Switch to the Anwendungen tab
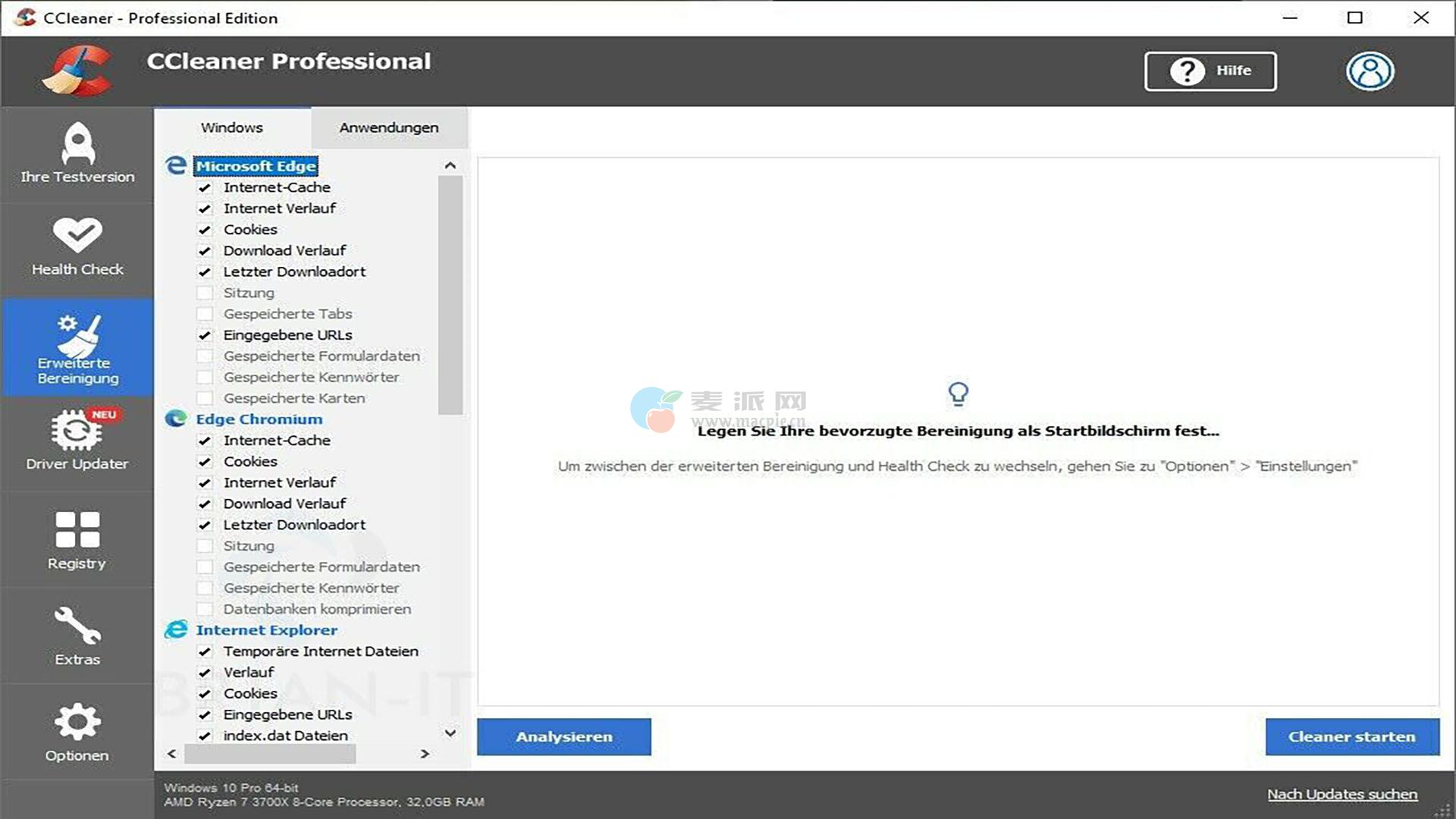The width and height of the screenshot is (1456, 819). pos(389,127)
